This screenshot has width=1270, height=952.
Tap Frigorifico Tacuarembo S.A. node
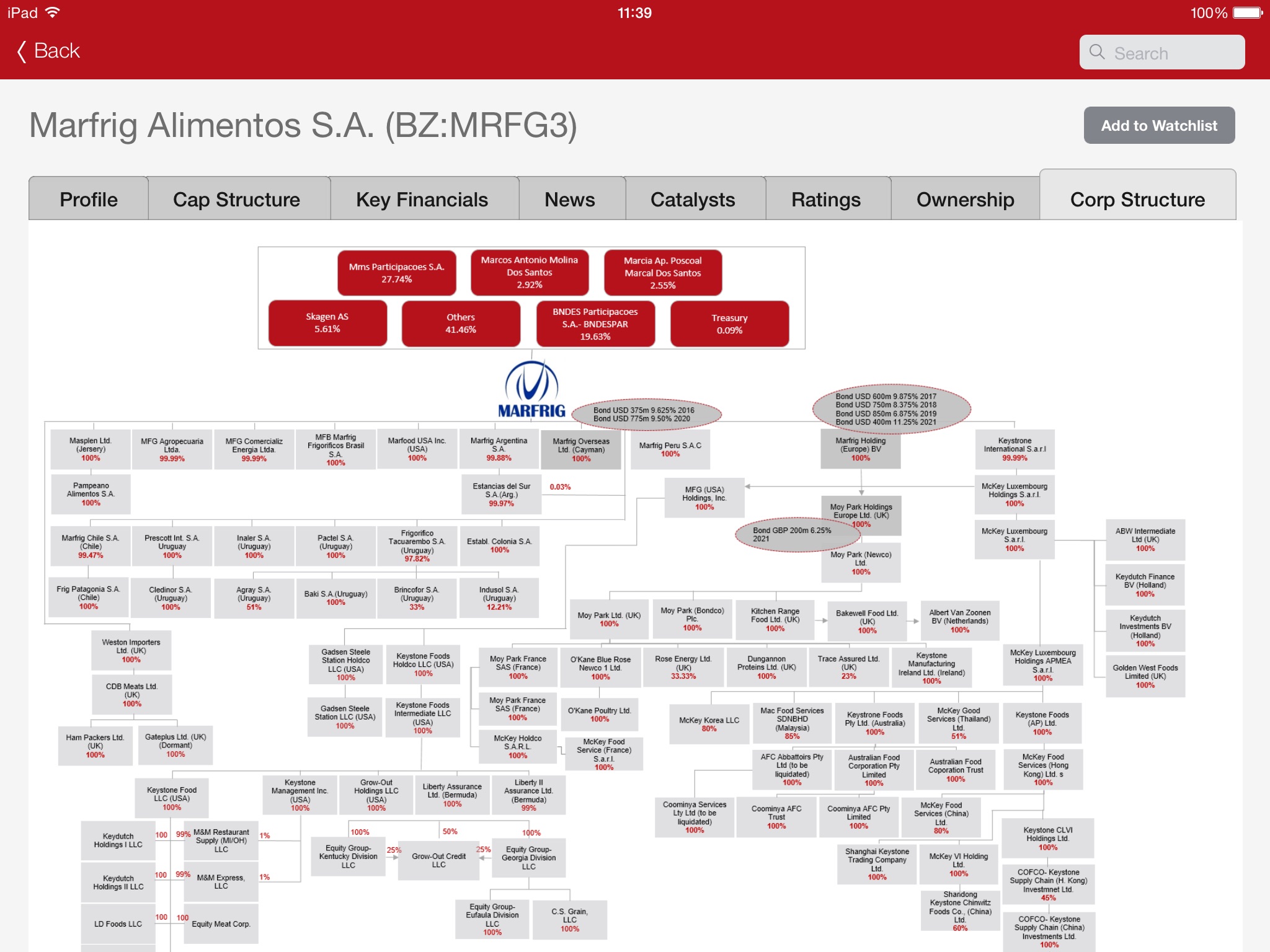[x=417, y=545]
